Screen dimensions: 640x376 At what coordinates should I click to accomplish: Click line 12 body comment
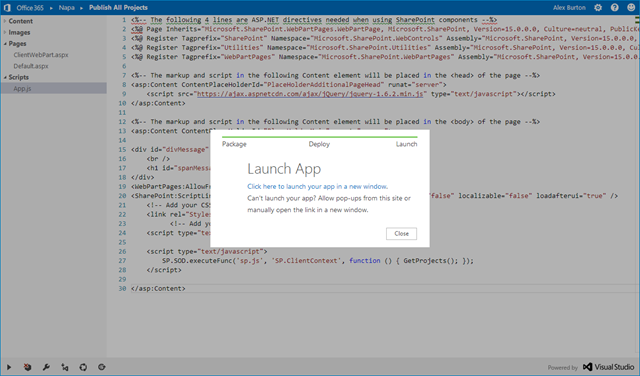[x=336, y=122]
